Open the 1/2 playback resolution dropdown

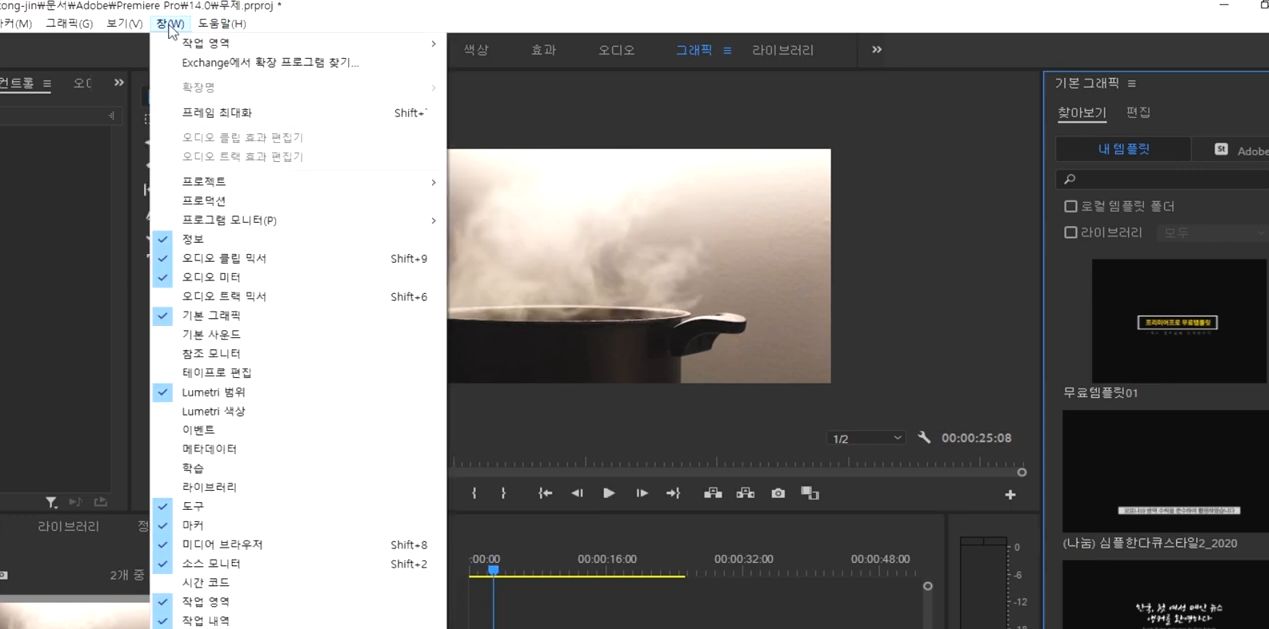867,438
